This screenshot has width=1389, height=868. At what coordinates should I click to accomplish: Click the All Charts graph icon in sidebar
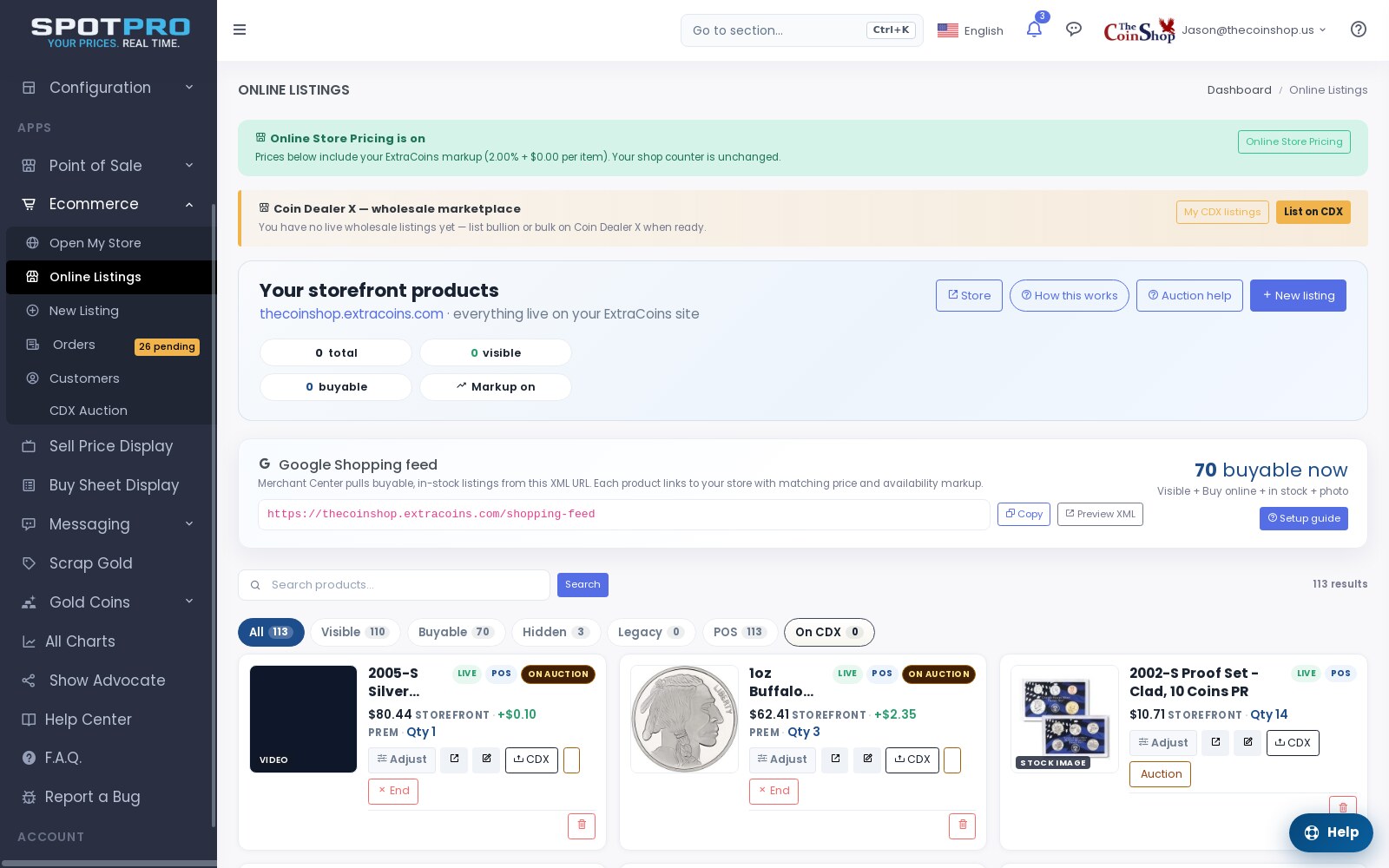click(29, 641)
